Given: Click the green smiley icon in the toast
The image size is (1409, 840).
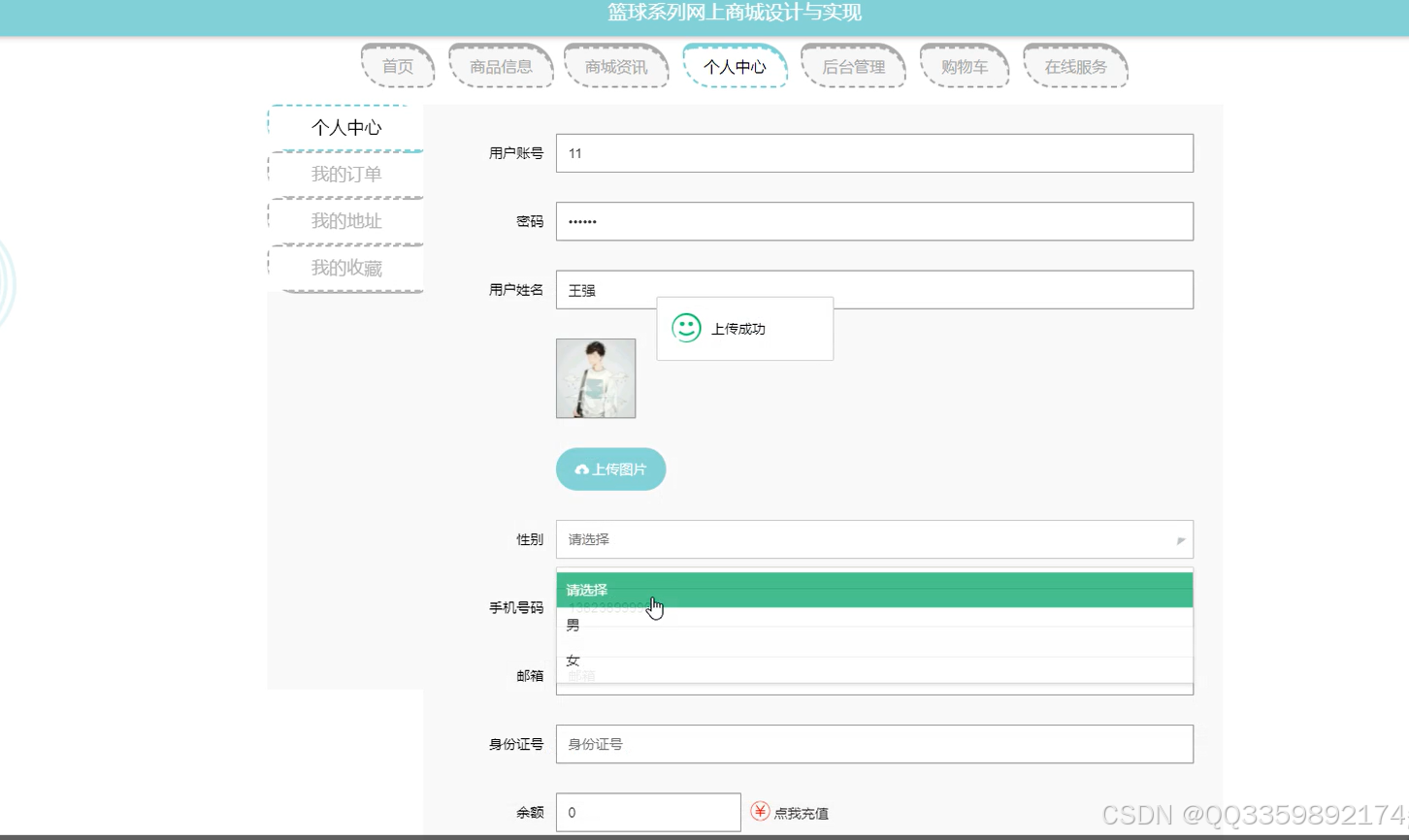Looking at the screenshot, I should [686, 328].
